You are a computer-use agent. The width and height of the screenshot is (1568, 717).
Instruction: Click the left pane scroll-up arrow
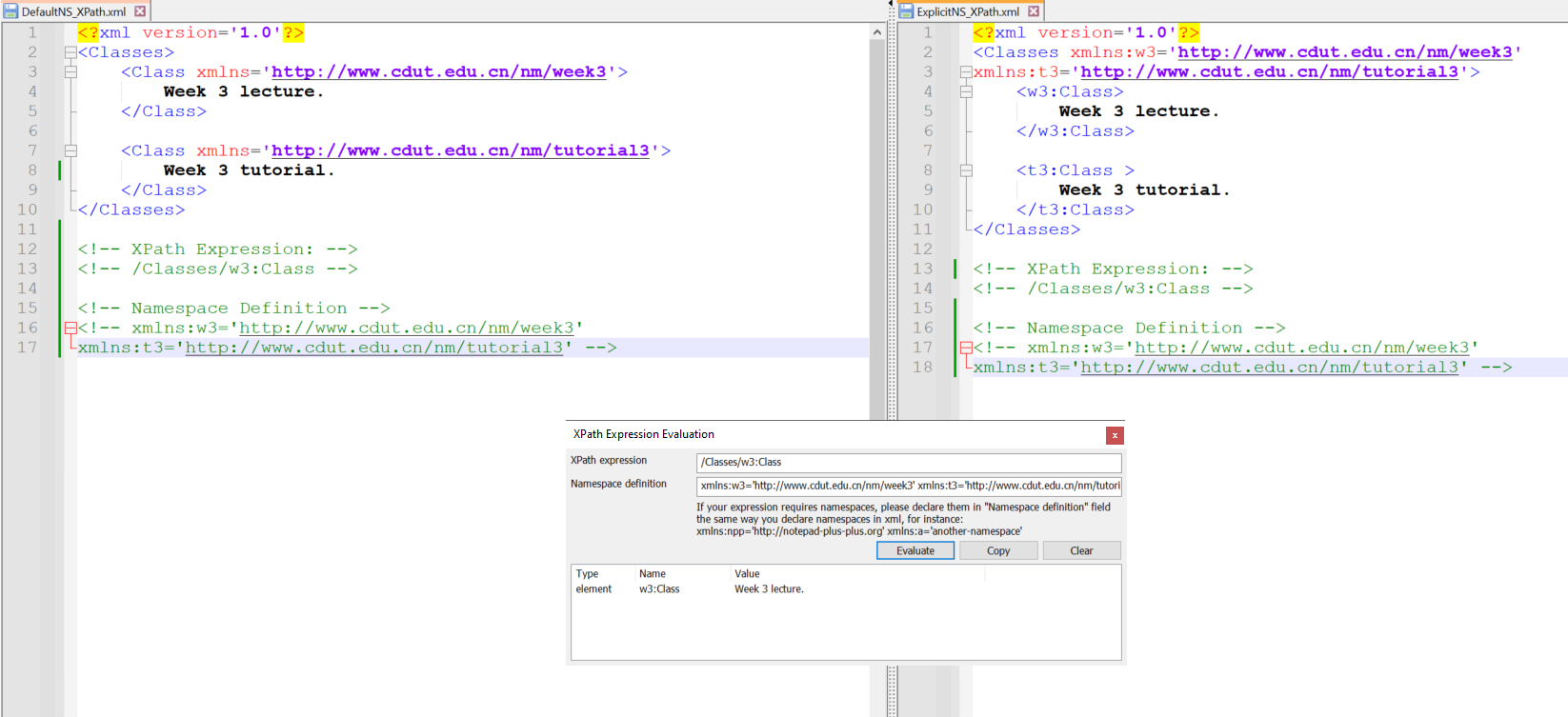[x=876, y=32]
